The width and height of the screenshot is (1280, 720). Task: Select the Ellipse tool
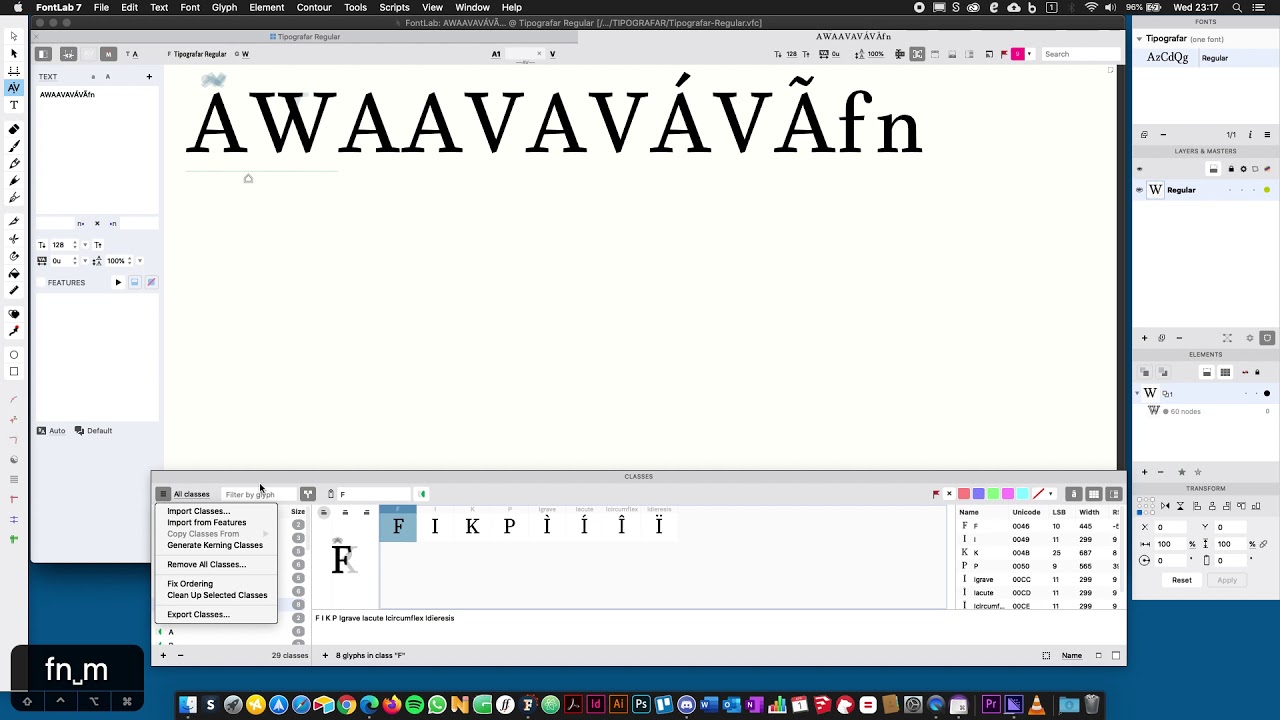click(x=14, y=354)
